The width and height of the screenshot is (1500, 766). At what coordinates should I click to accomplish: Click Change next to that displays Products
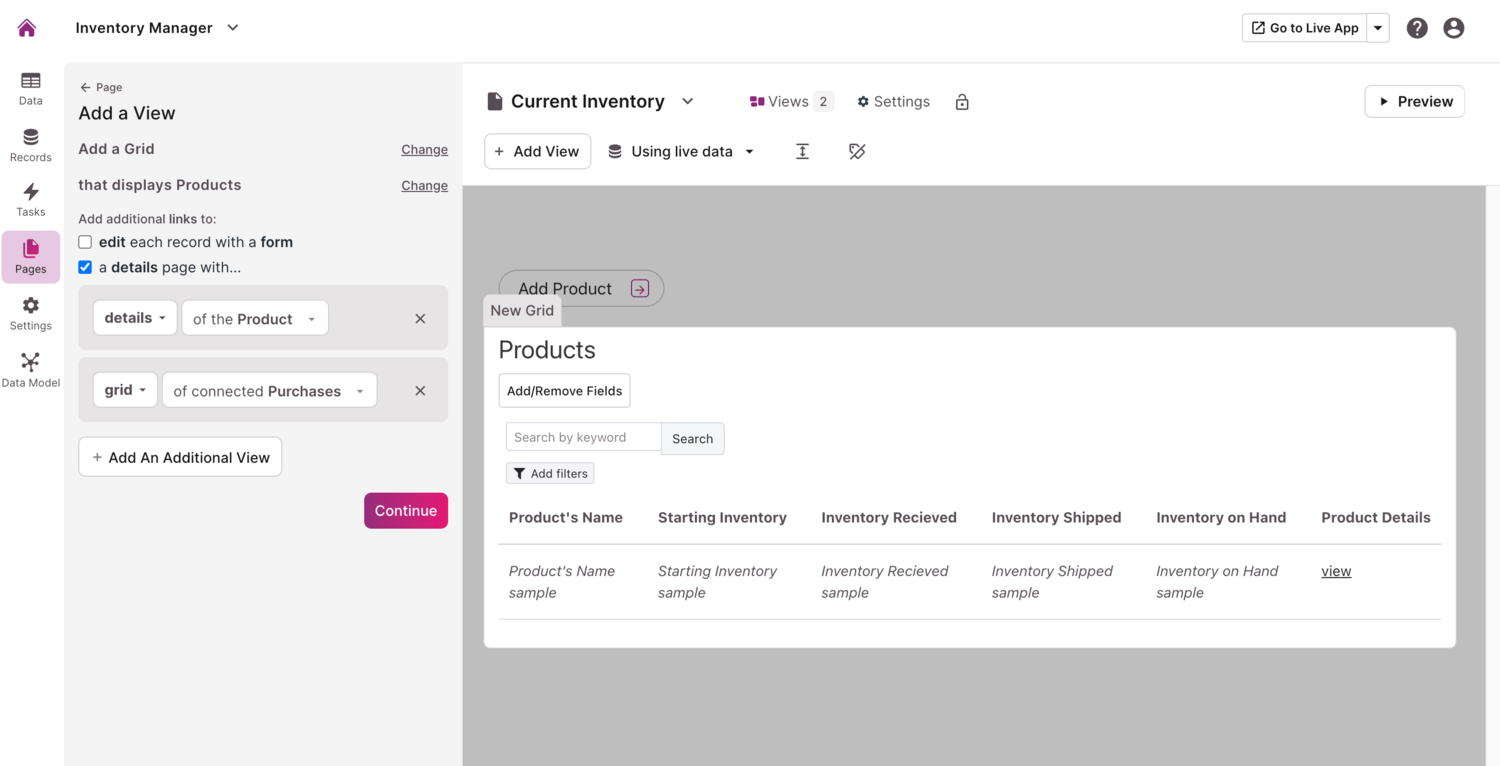[x=424, y=185]
